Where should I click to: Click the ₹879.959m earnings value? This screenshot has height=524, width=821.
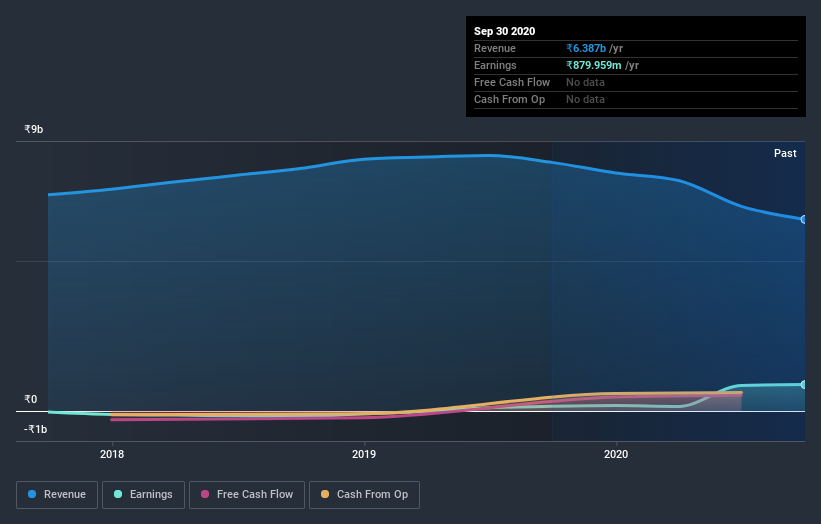pos(593,65)
